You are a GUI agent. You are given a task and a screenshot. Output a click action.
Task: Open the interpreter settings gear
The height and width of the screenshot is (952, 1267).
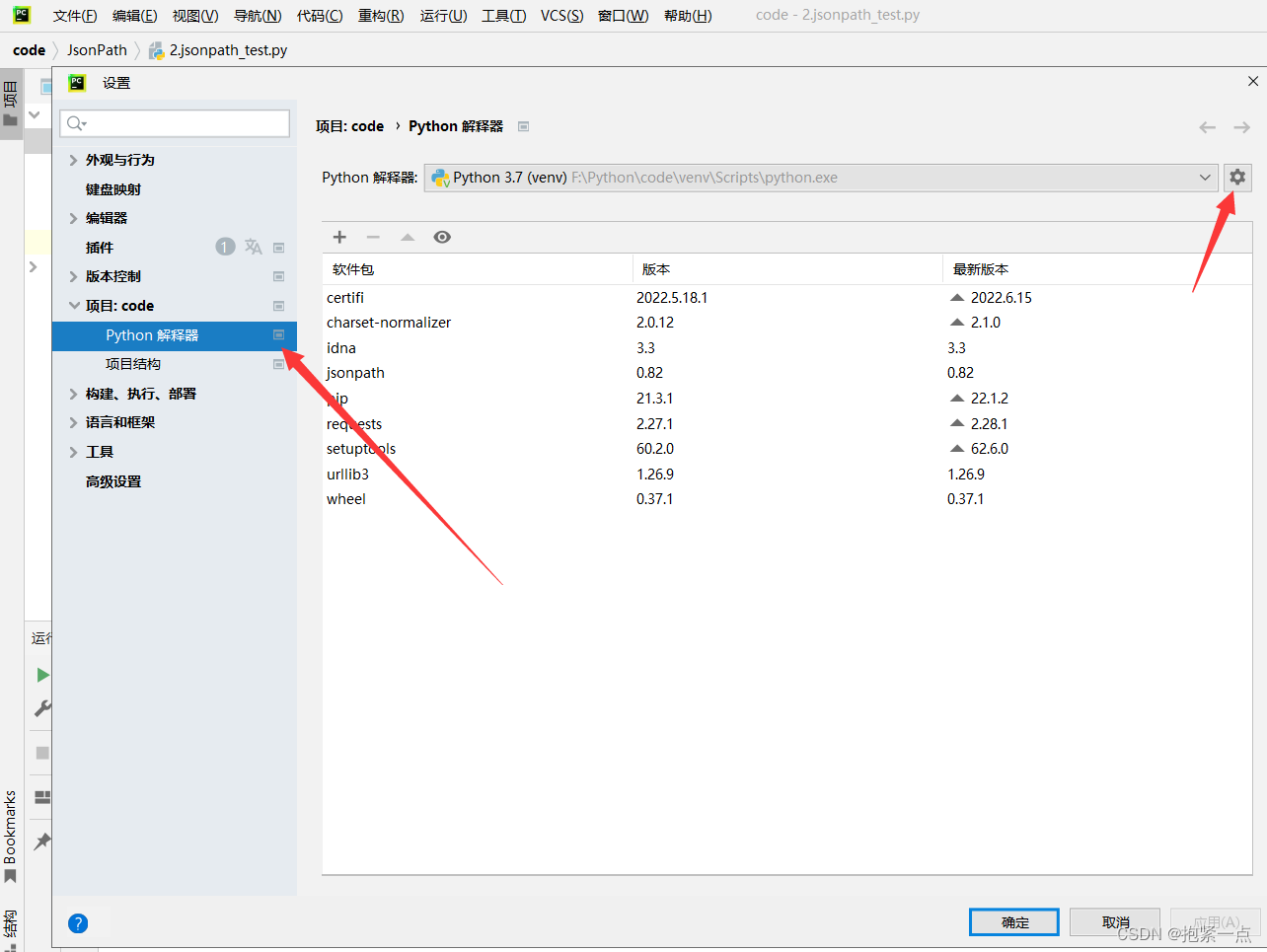click(1237, 178)
